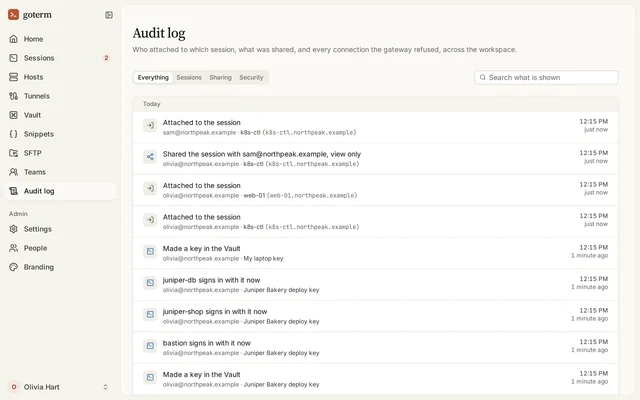This screenshot has width=640, height=400.
Task: Click the icon beside juniper-db signs in entry
Action: pyautogui.click(x=150, y=283)
